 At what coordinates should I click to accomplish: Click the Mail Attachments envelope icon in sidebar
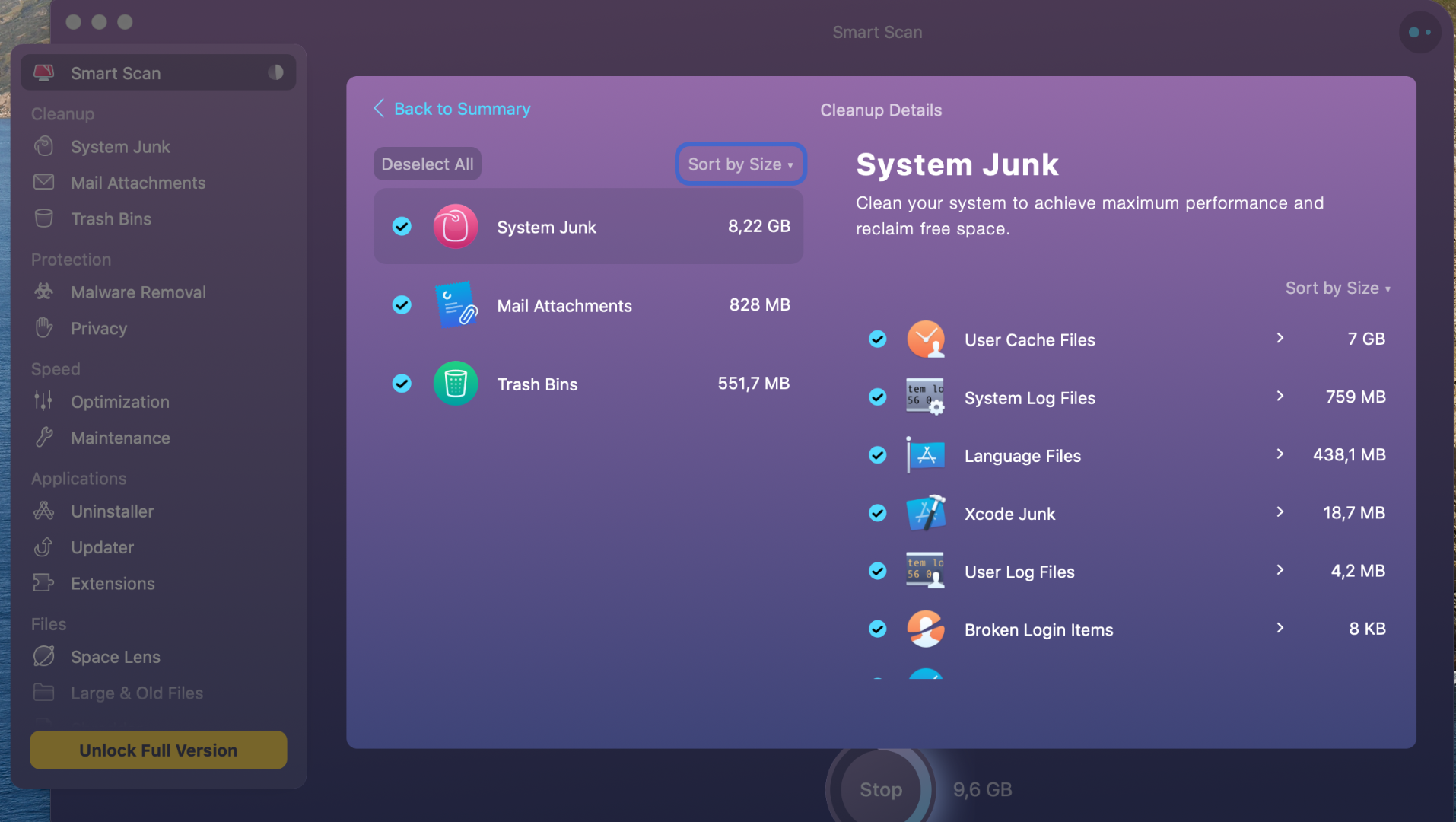44,183
